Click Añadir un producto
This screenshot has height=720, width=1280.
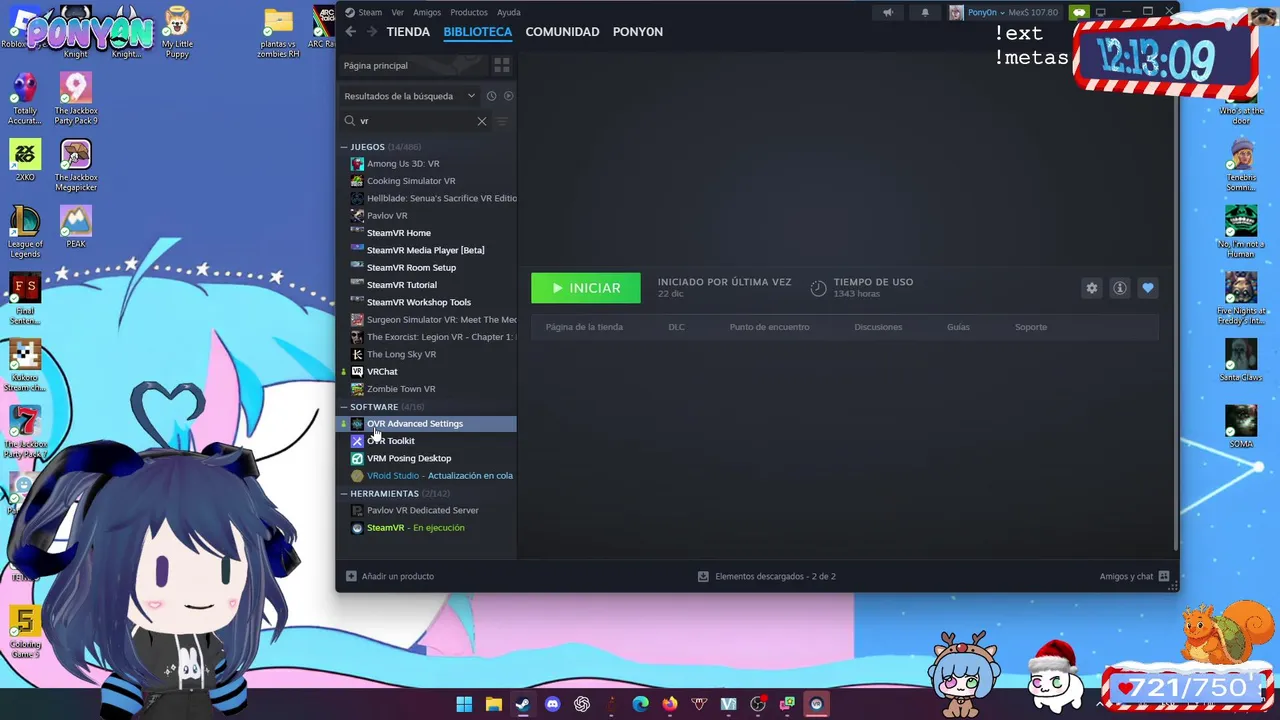[390, 576]
